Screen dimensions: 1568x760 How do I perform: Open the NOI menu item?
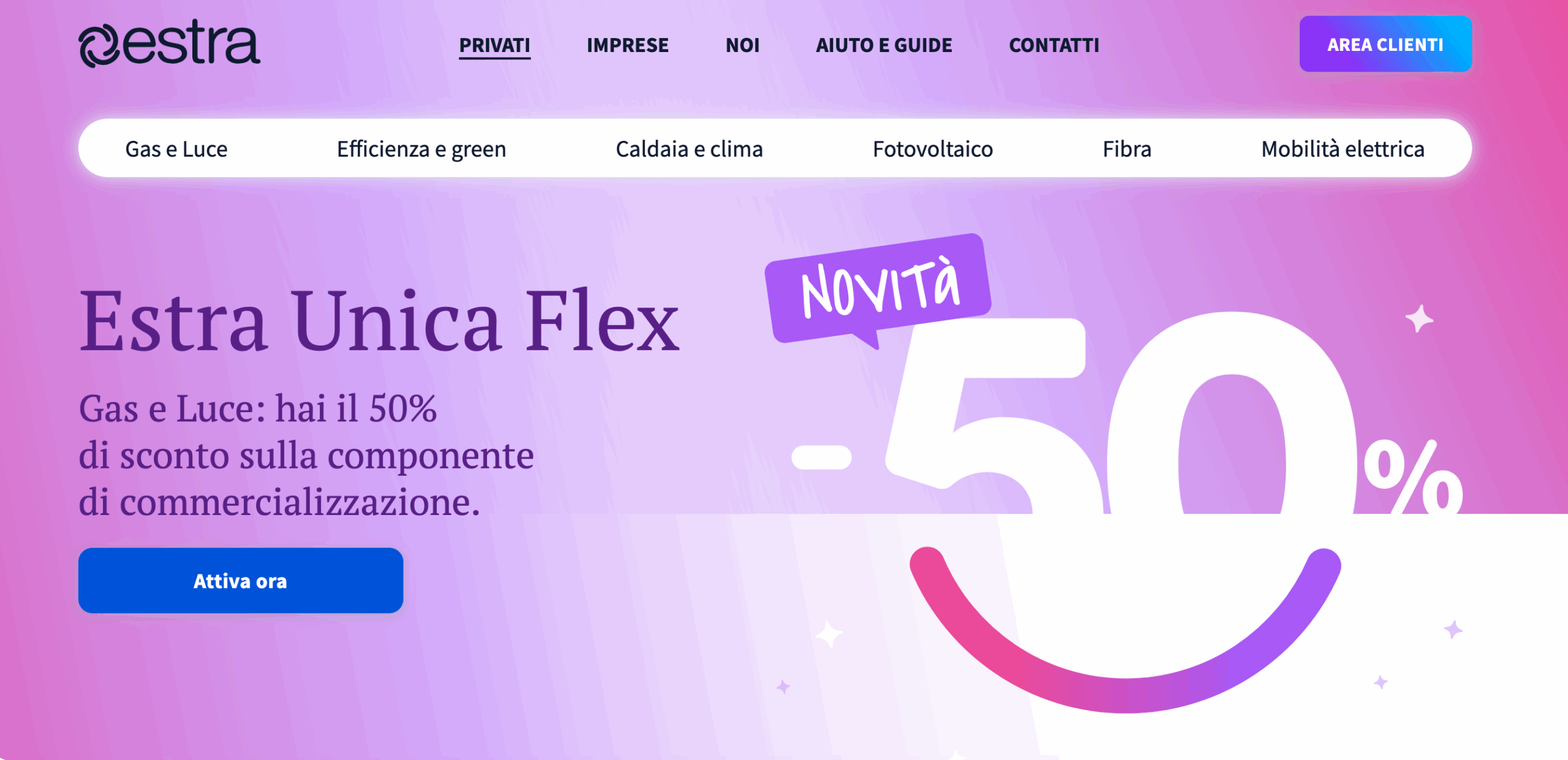(x=742, y=45)
